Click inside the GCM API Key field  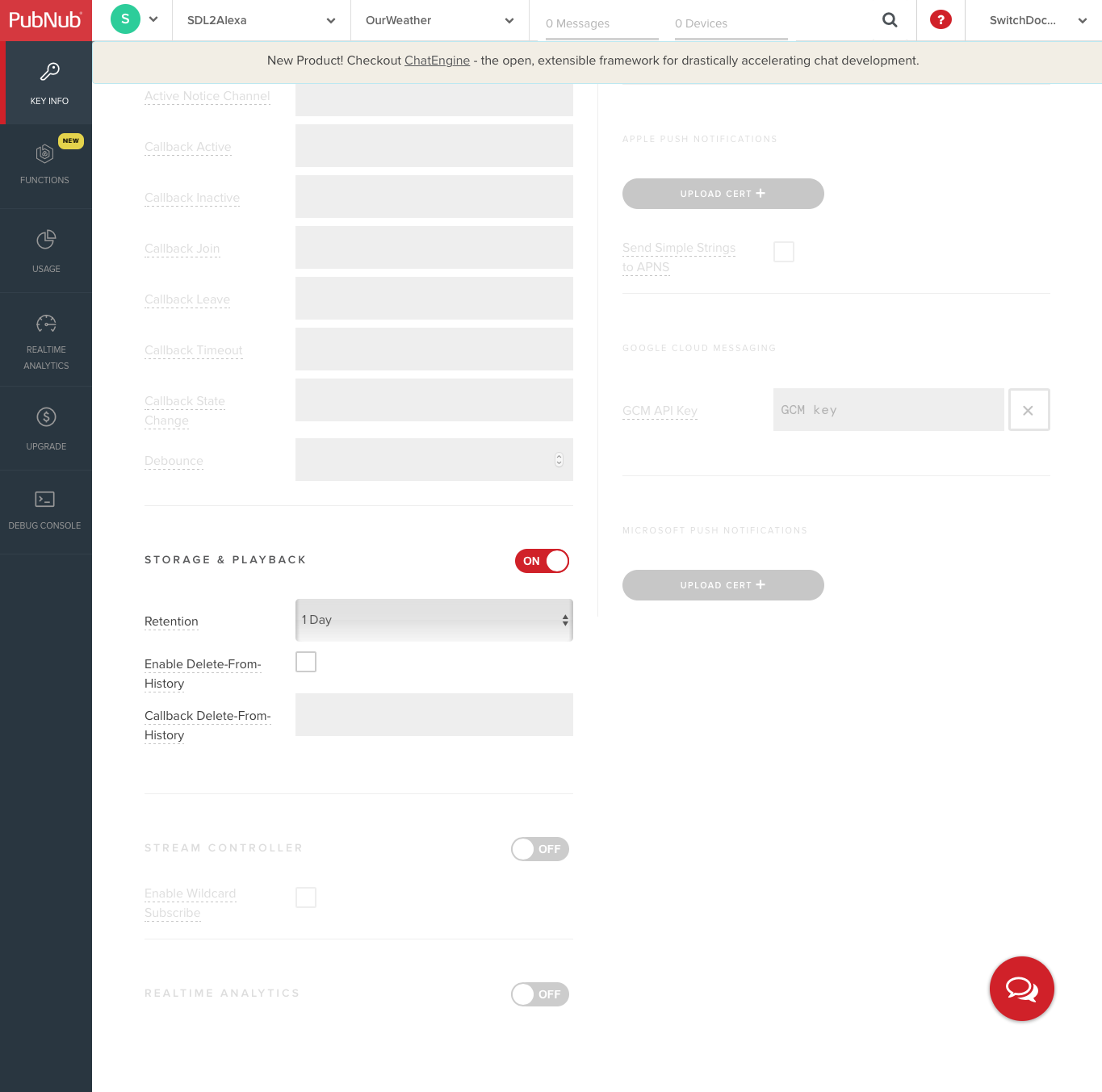click(x=888, y=409)
